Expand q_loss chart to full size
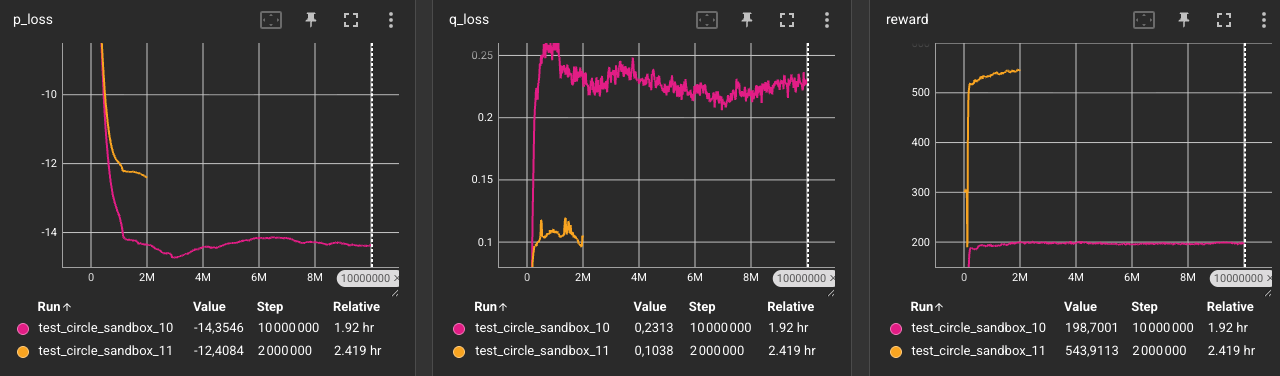Image resolution: width=1280 pixels, height=376 pixels. (787, 20)
